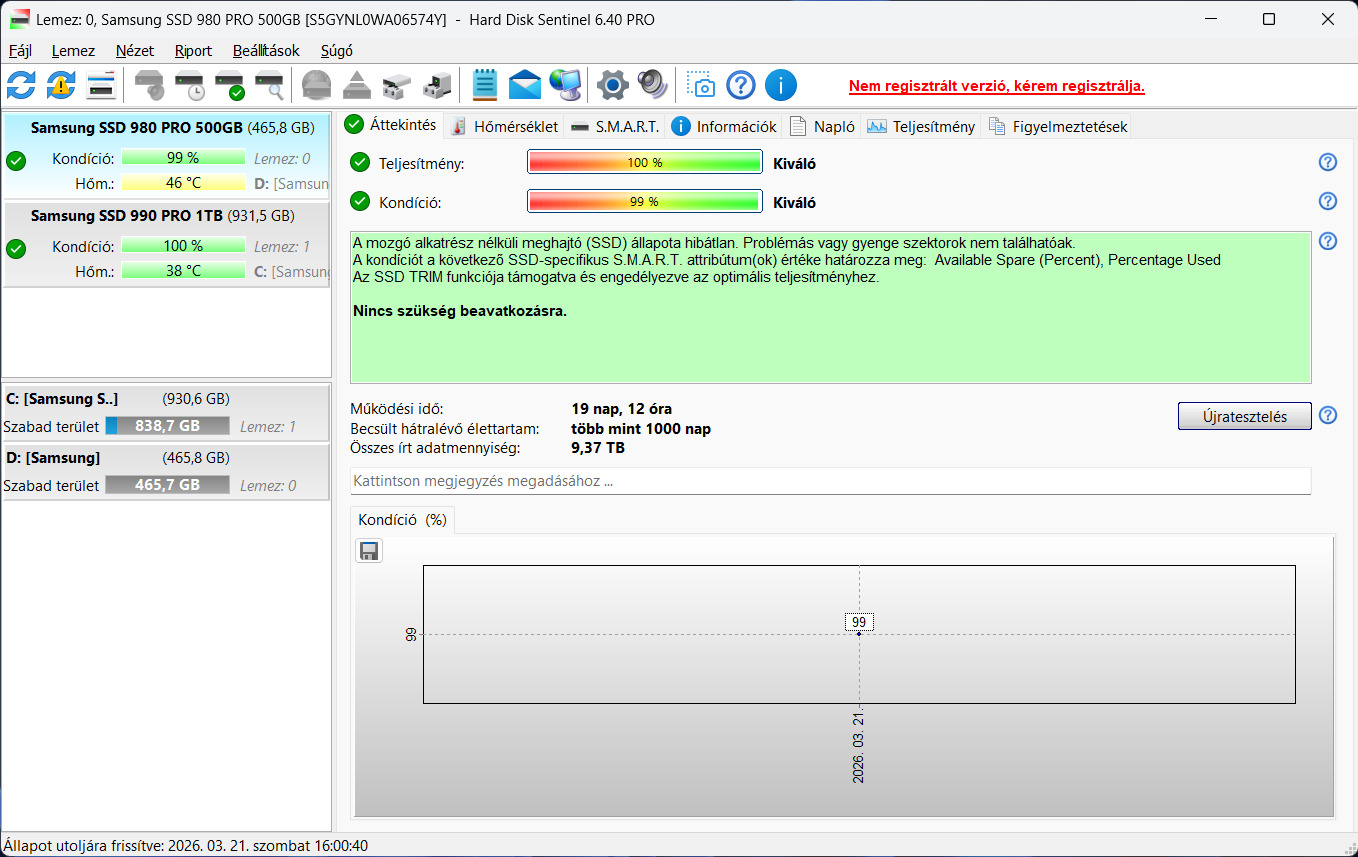Image resolution: width=1358 pixels, height=857 pixels.
Task: Open the Nézet menu
Action: (x=135, y=51)
